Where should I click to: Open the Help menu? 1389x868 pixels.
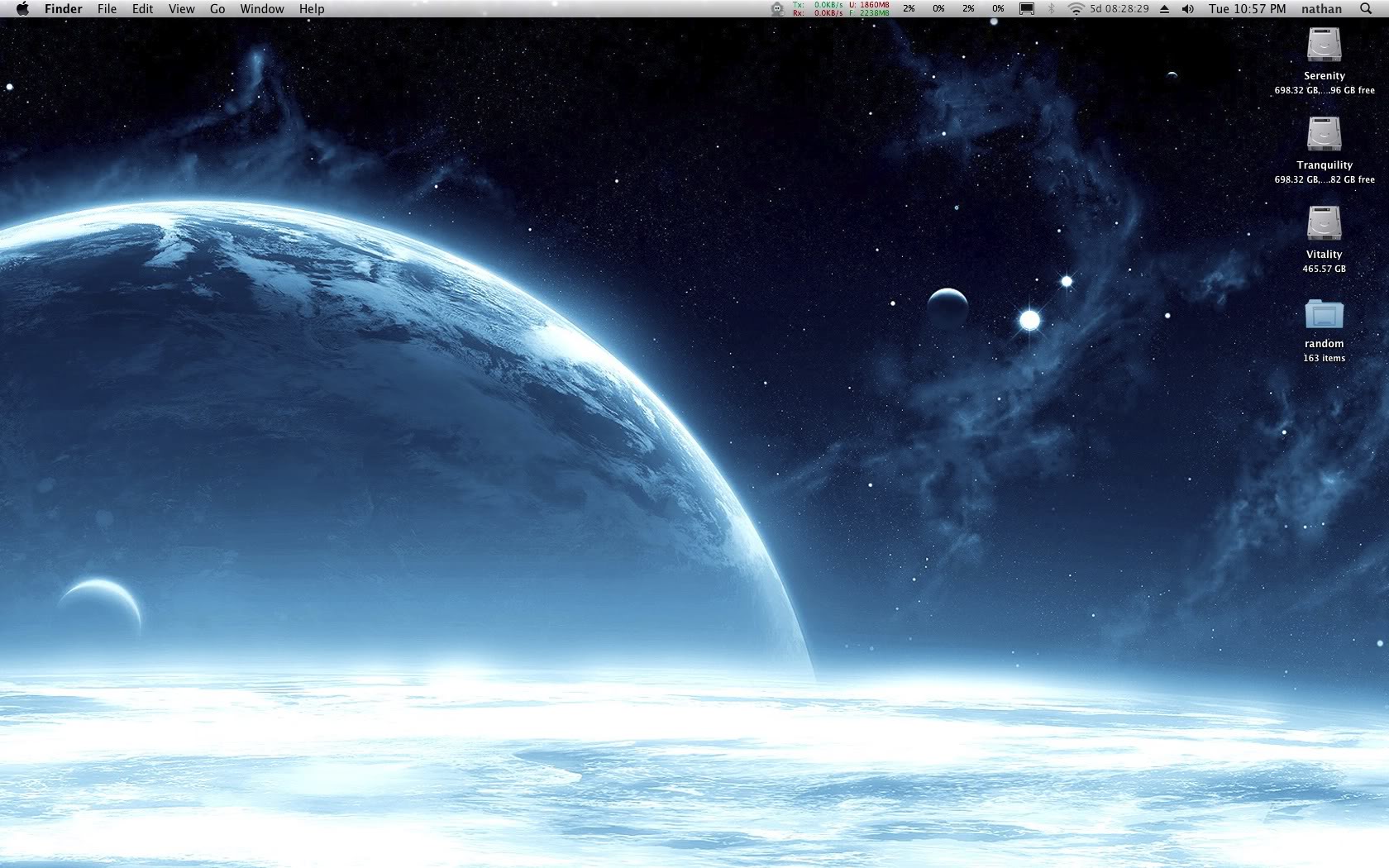312,9
